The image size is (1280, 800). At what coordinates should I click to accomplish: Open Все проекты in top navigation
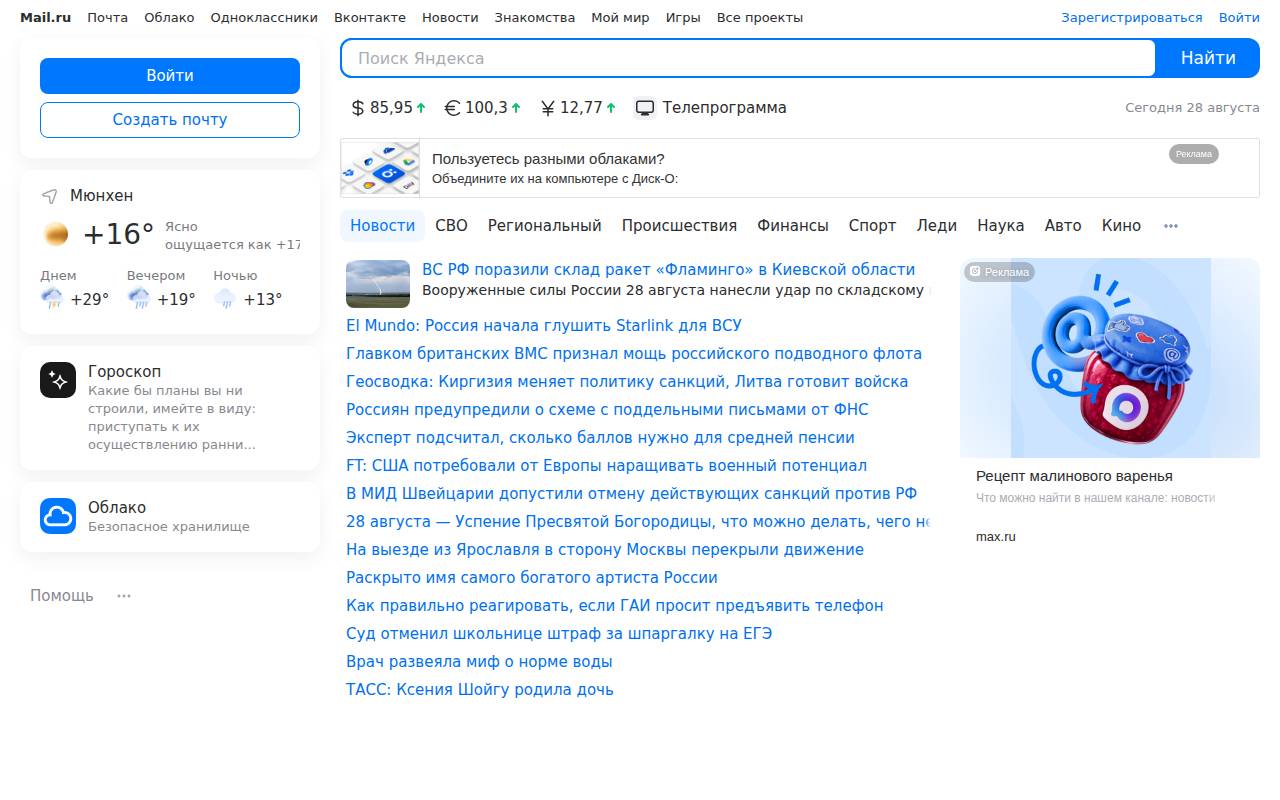tap(759, 18)
